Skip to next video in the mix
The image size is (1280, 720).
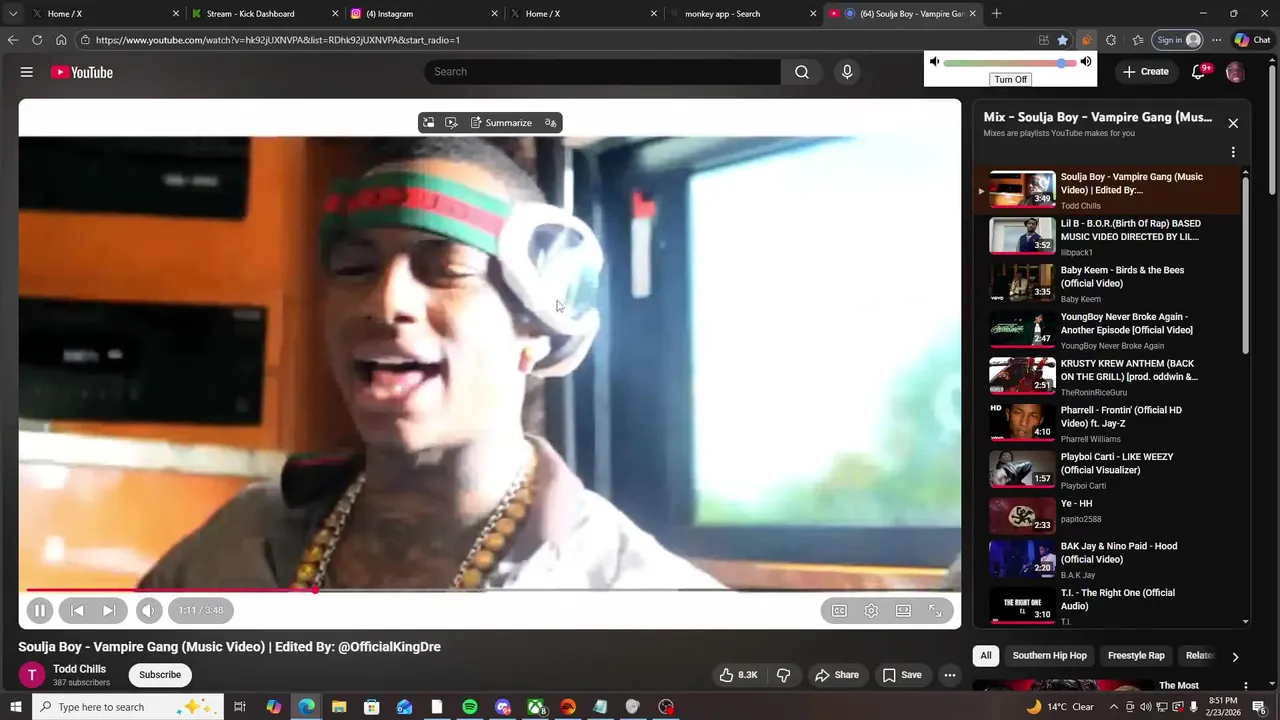pyautogui.click(x=109, y=610)
